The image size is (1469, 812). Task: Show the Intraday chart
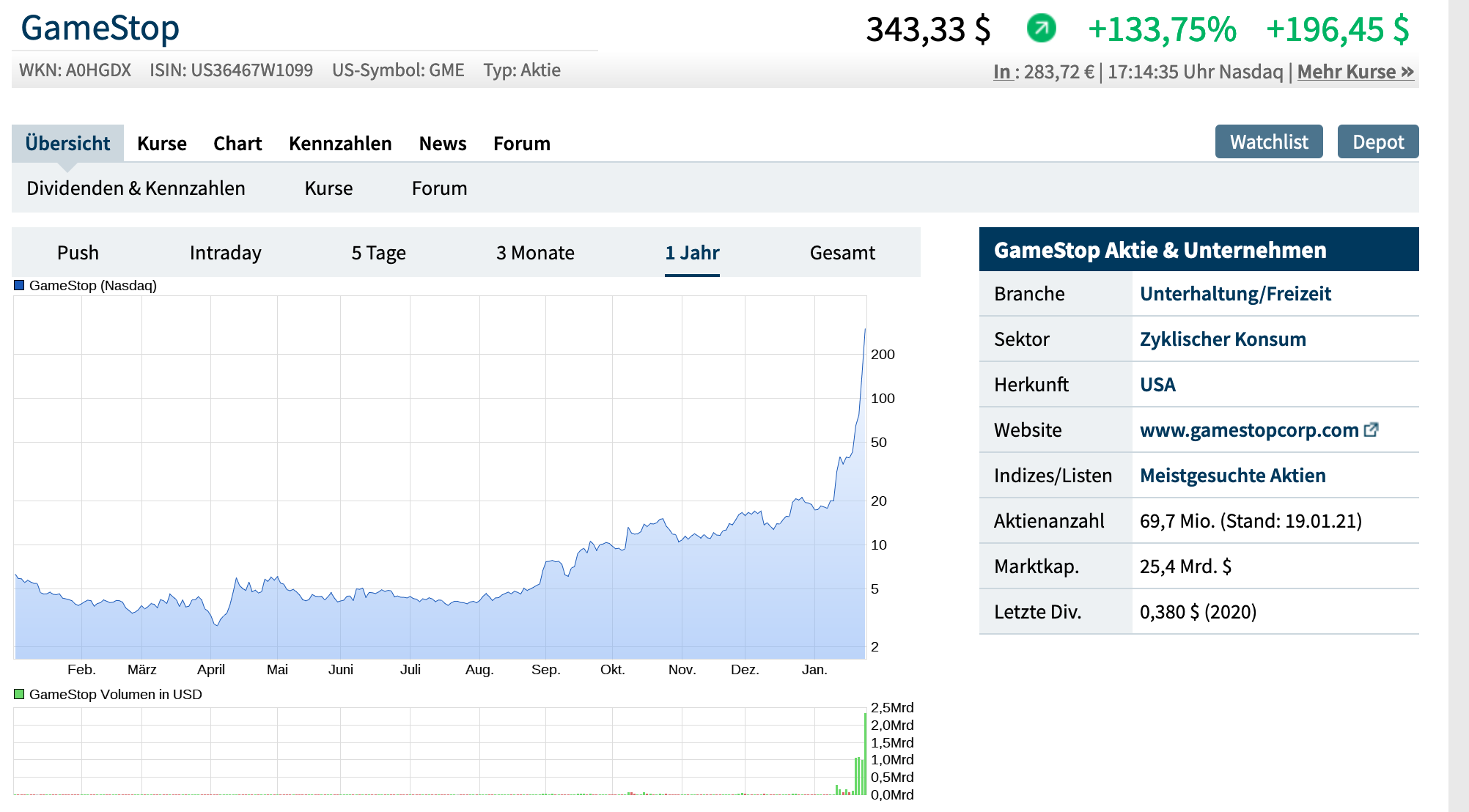[x=225, y=253]
